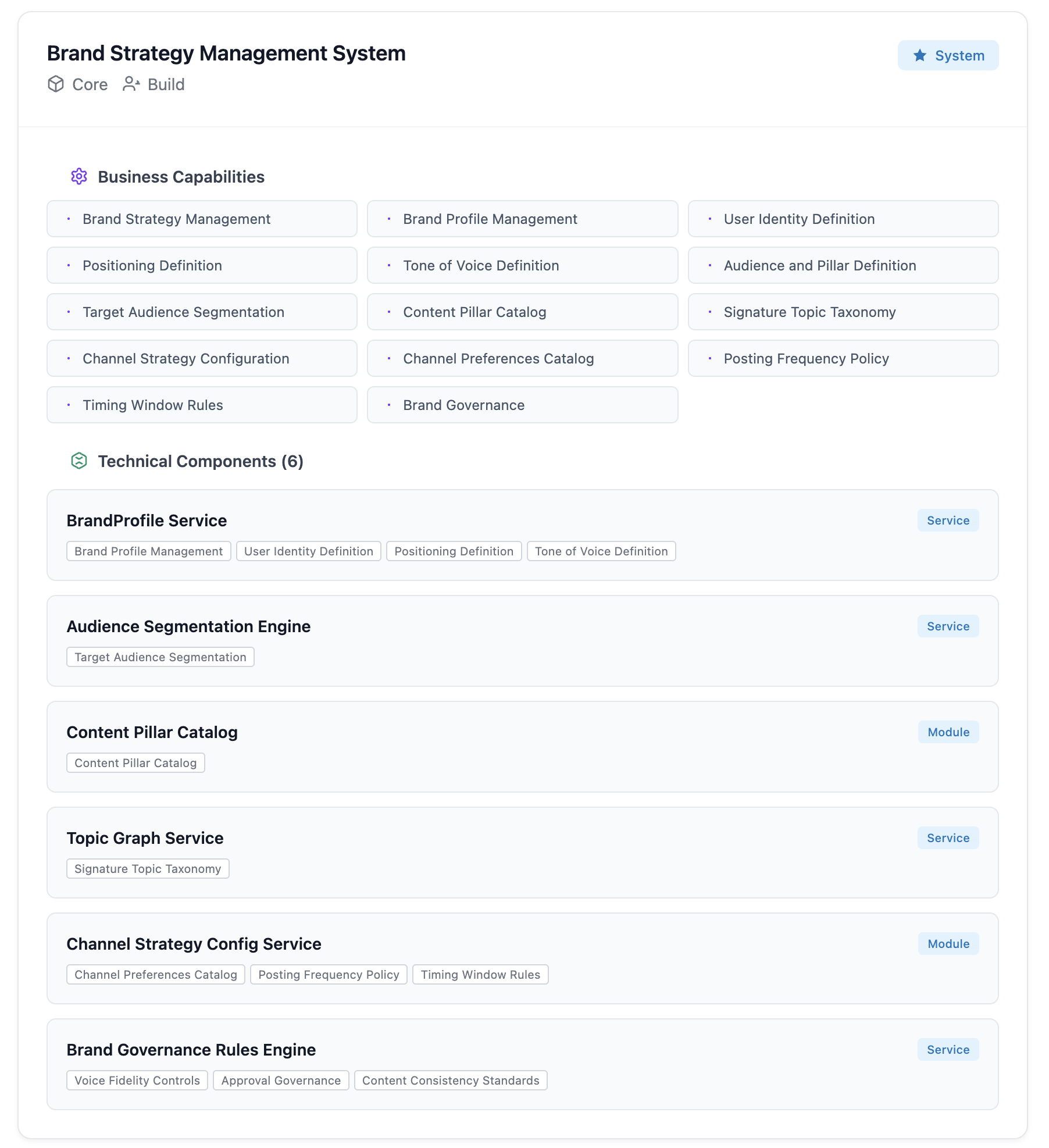The image size is (1049, 1148).
Task: Click the Voice Fidelity Controls tag
Action: click(137, 1081)
